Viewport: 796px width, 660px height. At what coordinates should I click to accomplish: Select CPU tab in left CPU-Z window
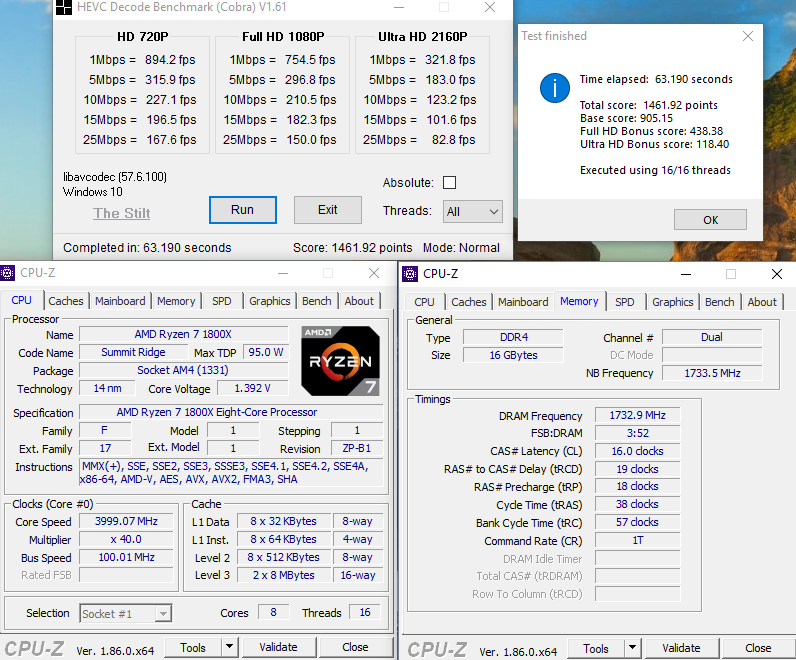click(x=21, y=301)
